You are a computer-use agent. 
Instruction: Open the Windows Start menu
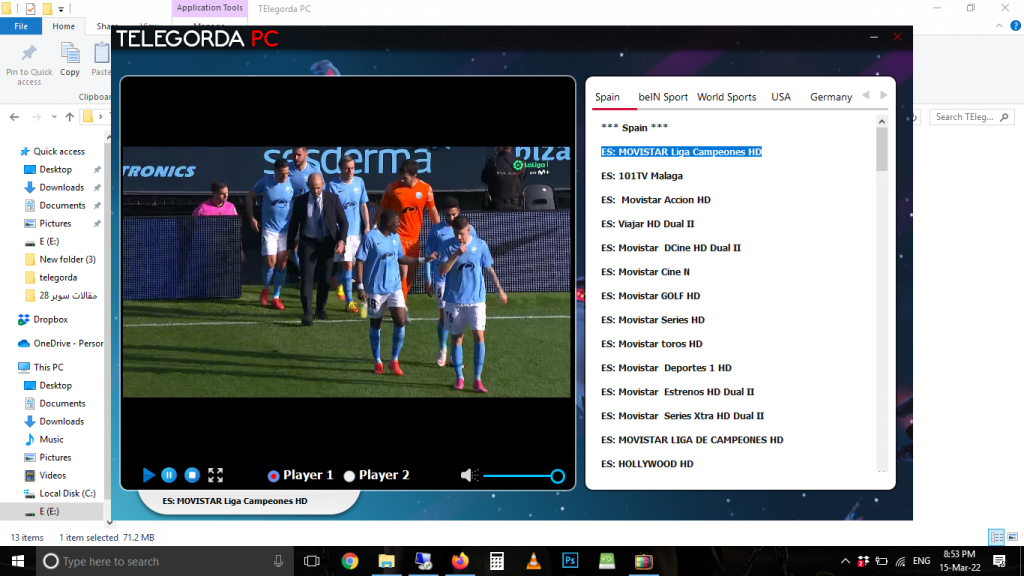pos(18,561)
